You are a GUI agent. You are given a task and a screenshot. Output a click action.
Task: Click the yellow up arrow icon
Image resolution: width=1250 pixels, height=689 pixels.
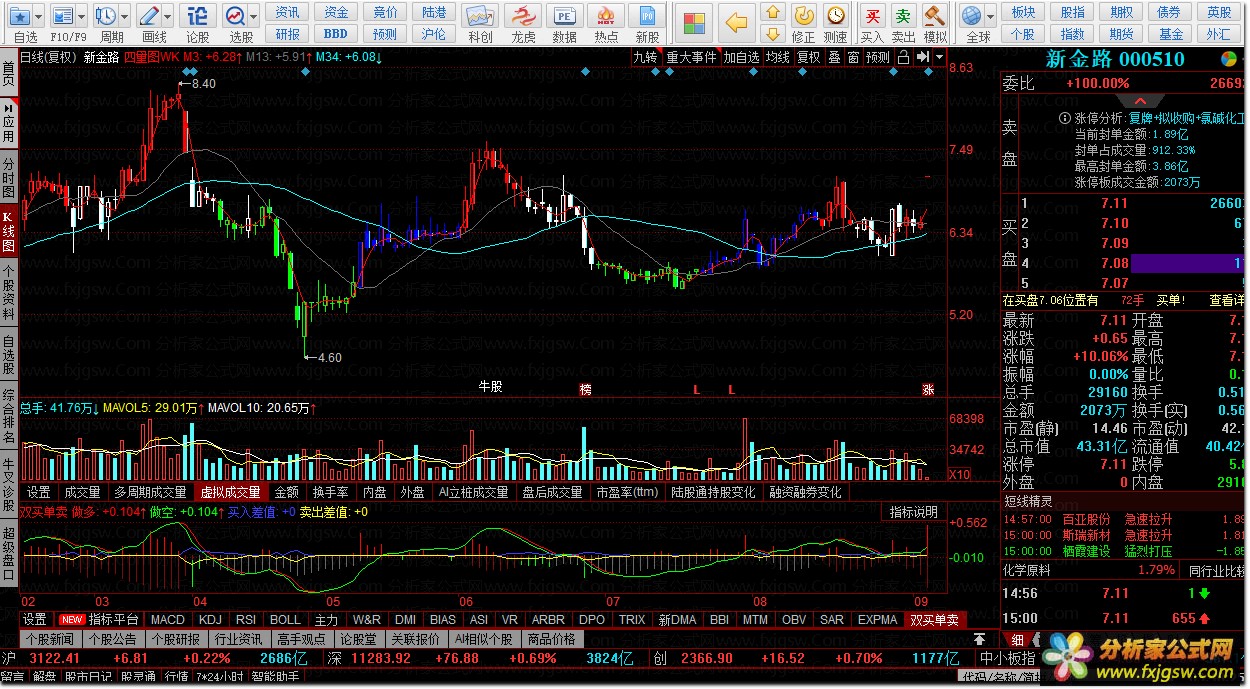pyautogui.click(x=772, y=12)
